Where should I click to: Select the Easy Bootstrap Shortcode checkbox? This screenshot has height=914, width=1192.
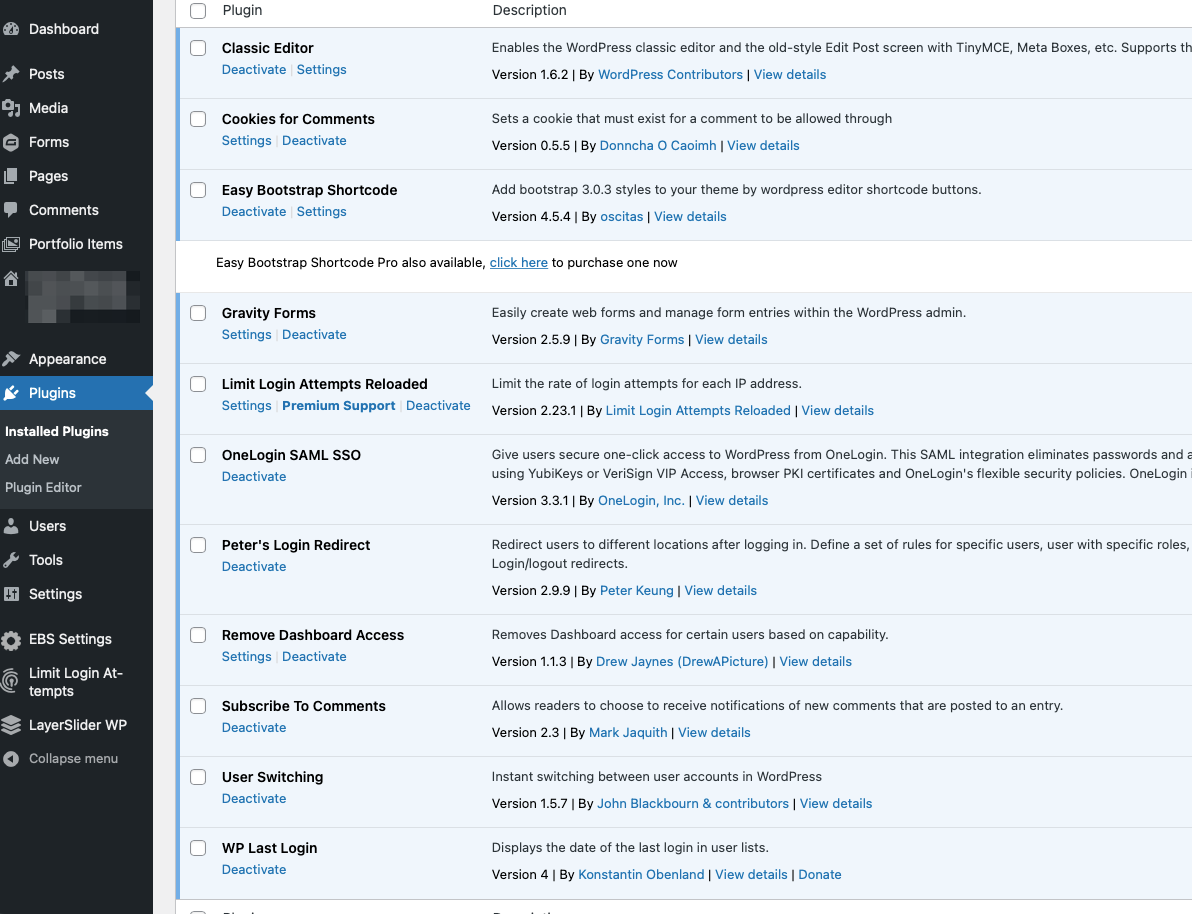coord(198,190)
